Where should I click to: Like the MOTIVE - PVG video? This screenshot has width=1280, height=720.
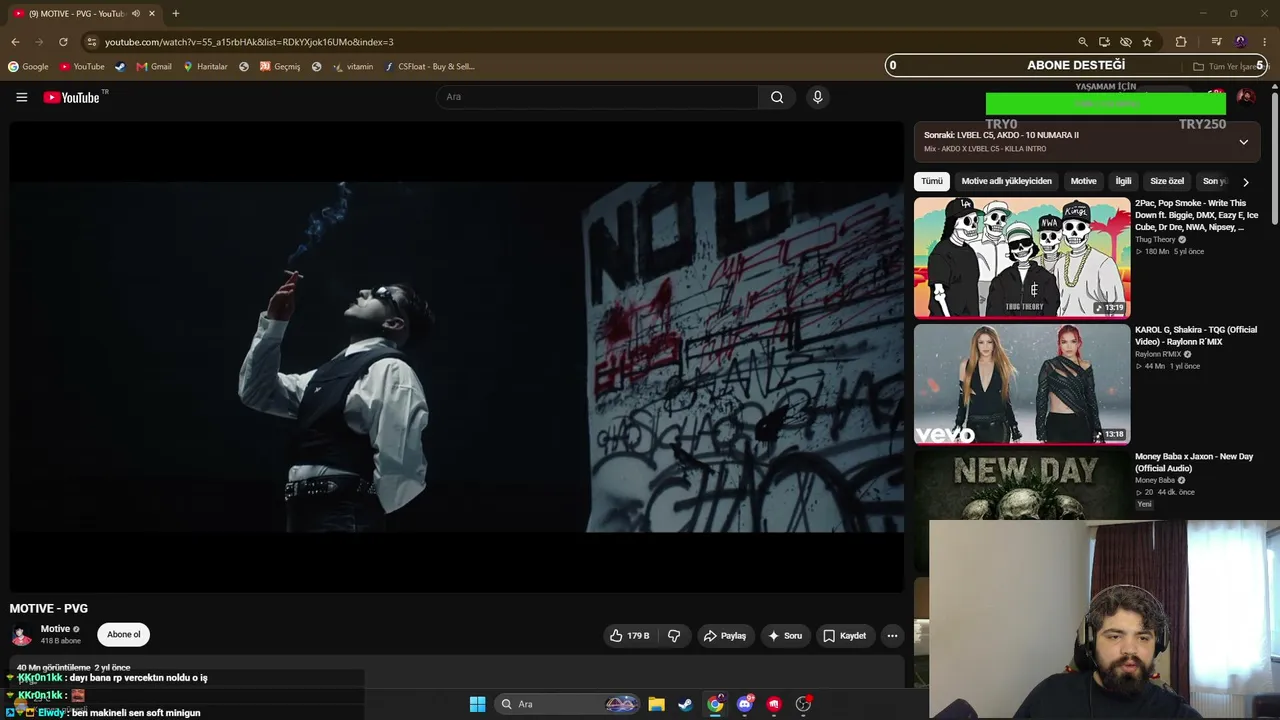[630, 636]
